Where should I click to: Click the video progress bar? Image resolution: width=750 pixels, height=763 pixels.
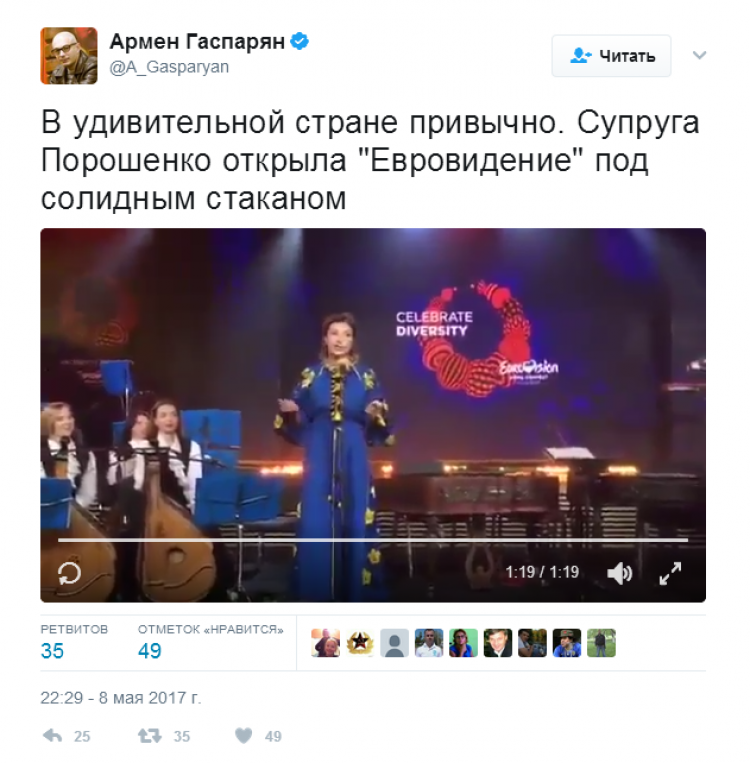click(373, 540)
